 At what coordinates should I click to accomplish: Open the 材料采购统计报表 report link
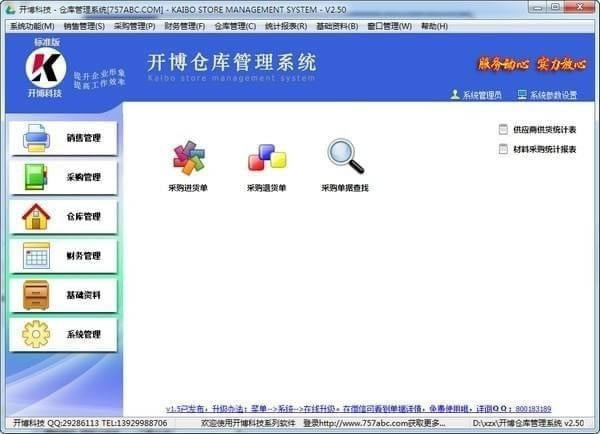click(545, 149)
